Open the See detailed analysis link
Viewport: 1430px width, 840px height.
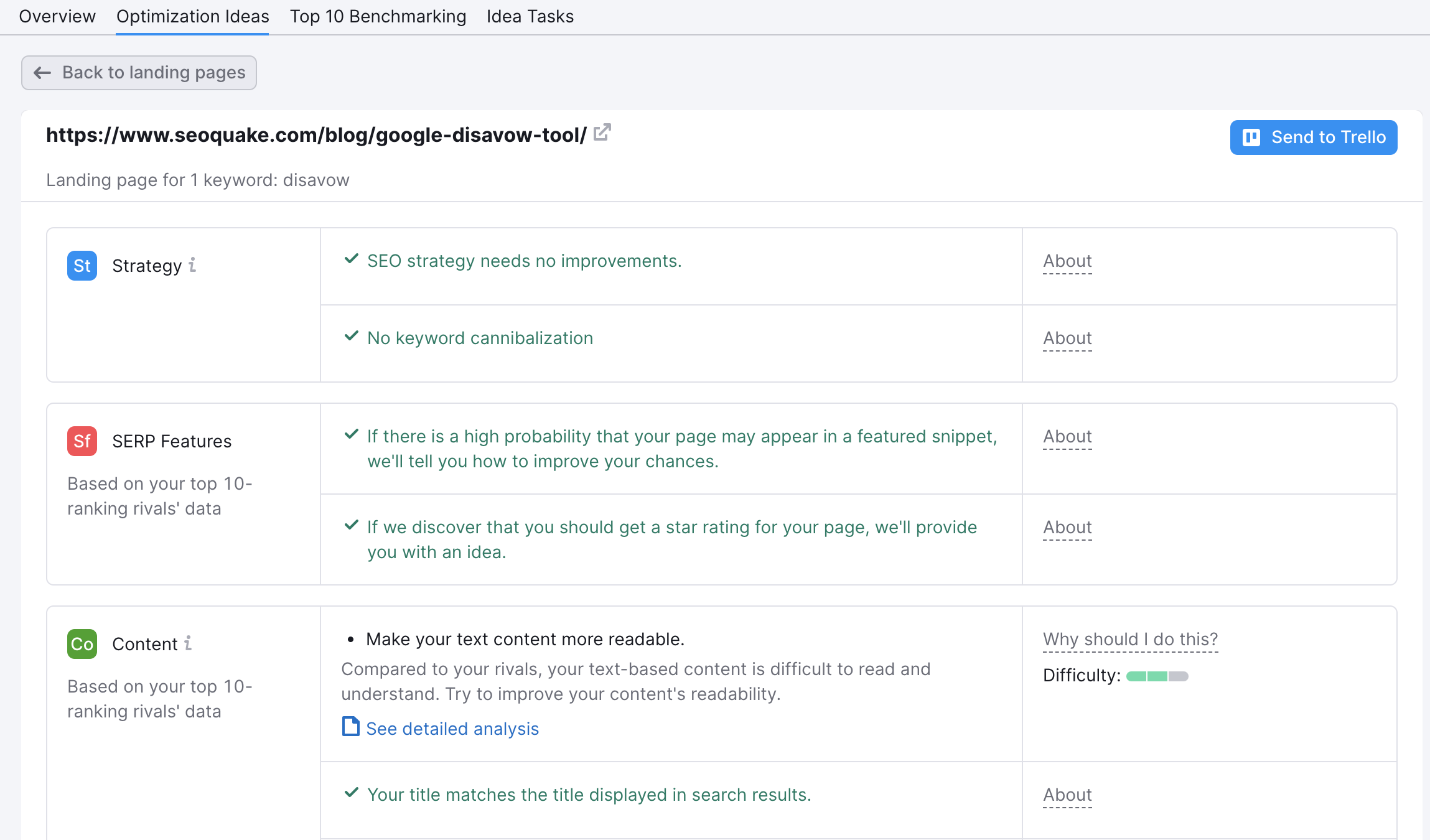coord(452,729)
